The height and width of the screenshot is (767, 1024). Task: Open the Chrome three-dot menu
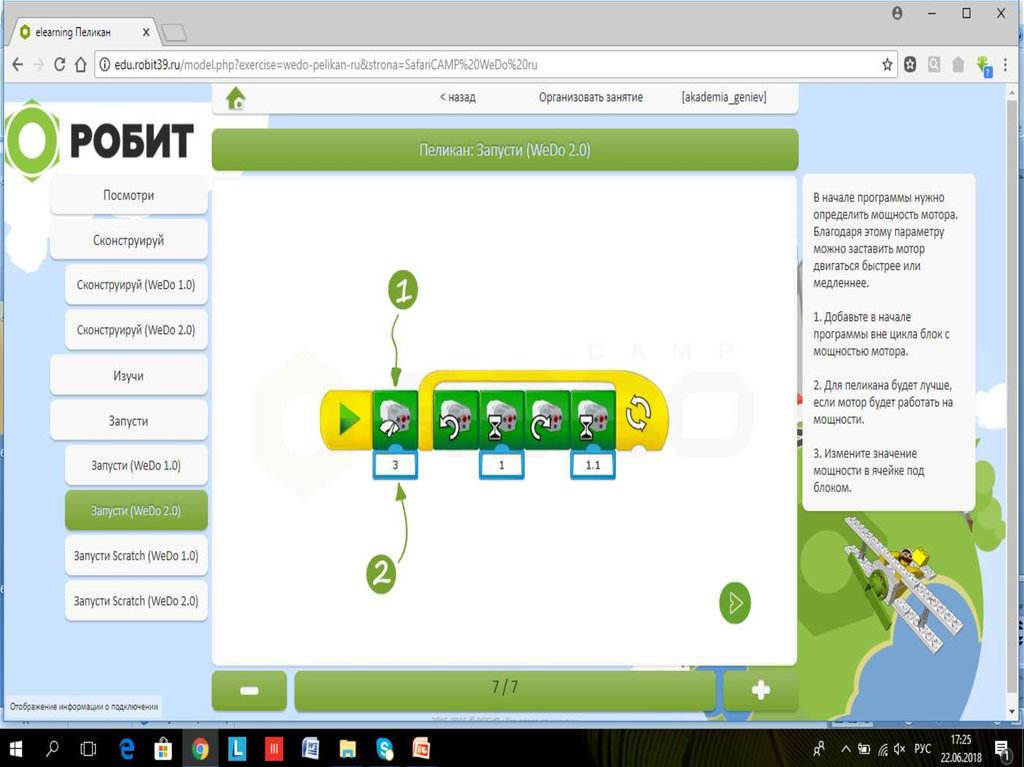1005,64
